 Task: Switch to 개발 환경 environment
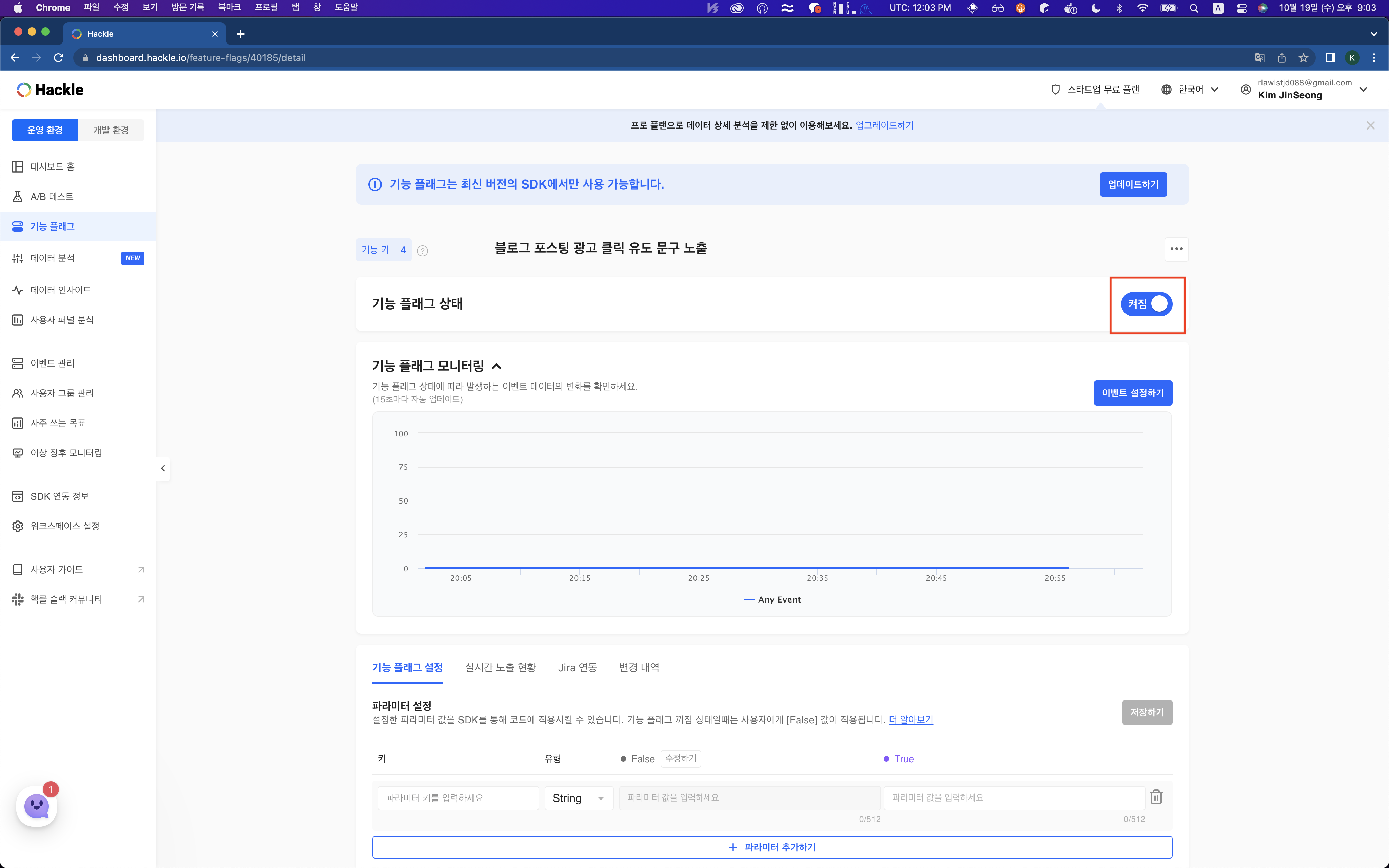pyautogui.click(x=111, y=130)
